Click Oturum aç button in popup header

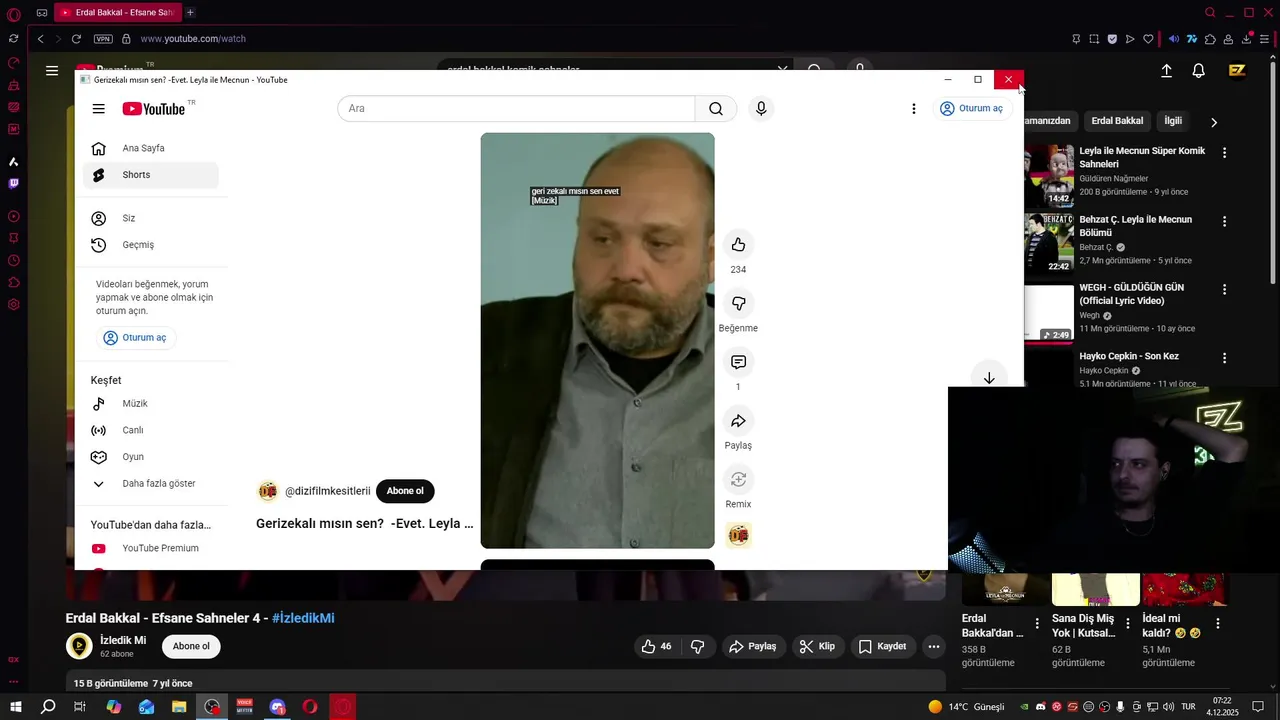pos(971,109)
